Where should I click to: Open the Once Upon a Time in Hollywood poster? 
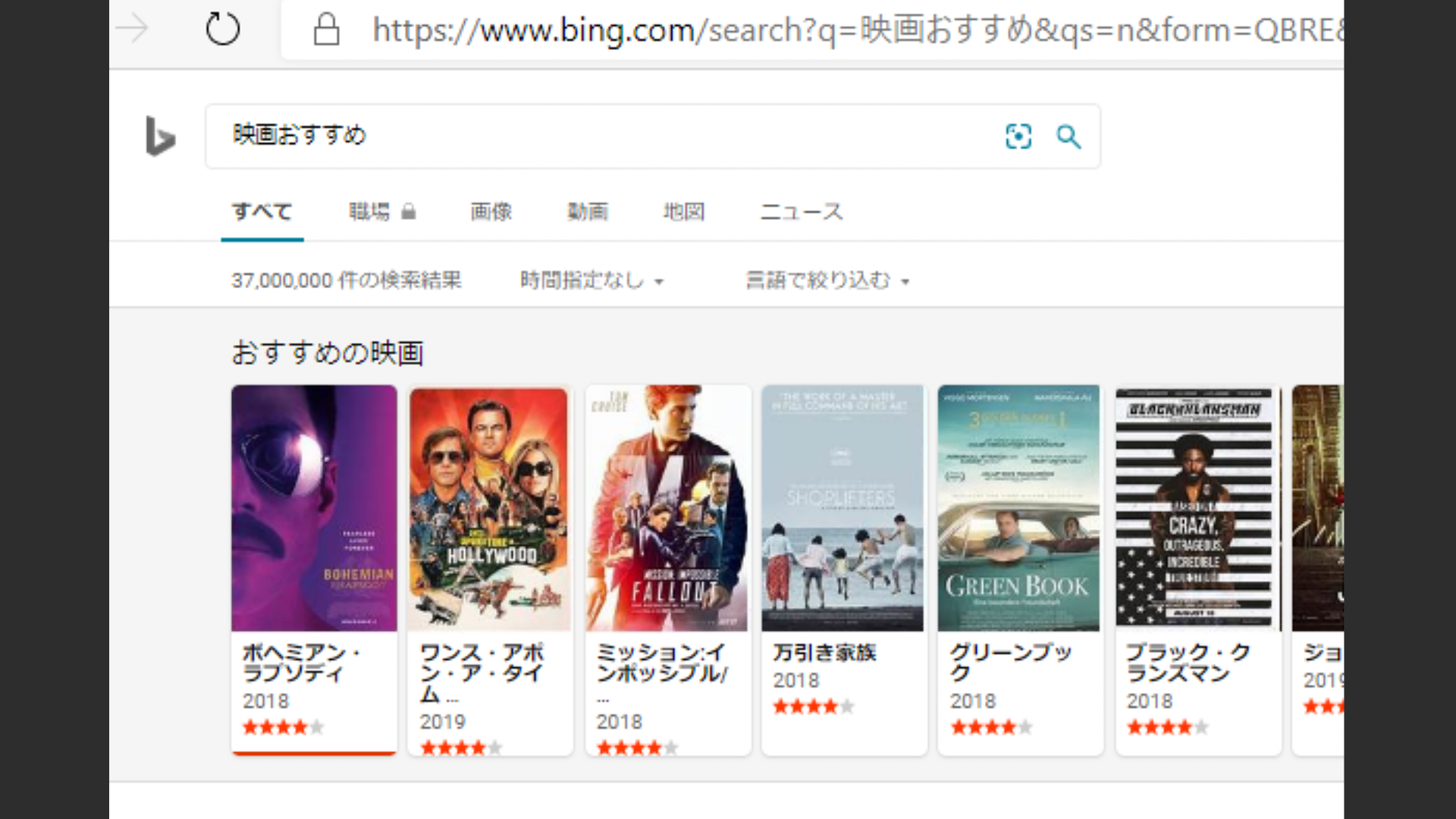(489, 508)
